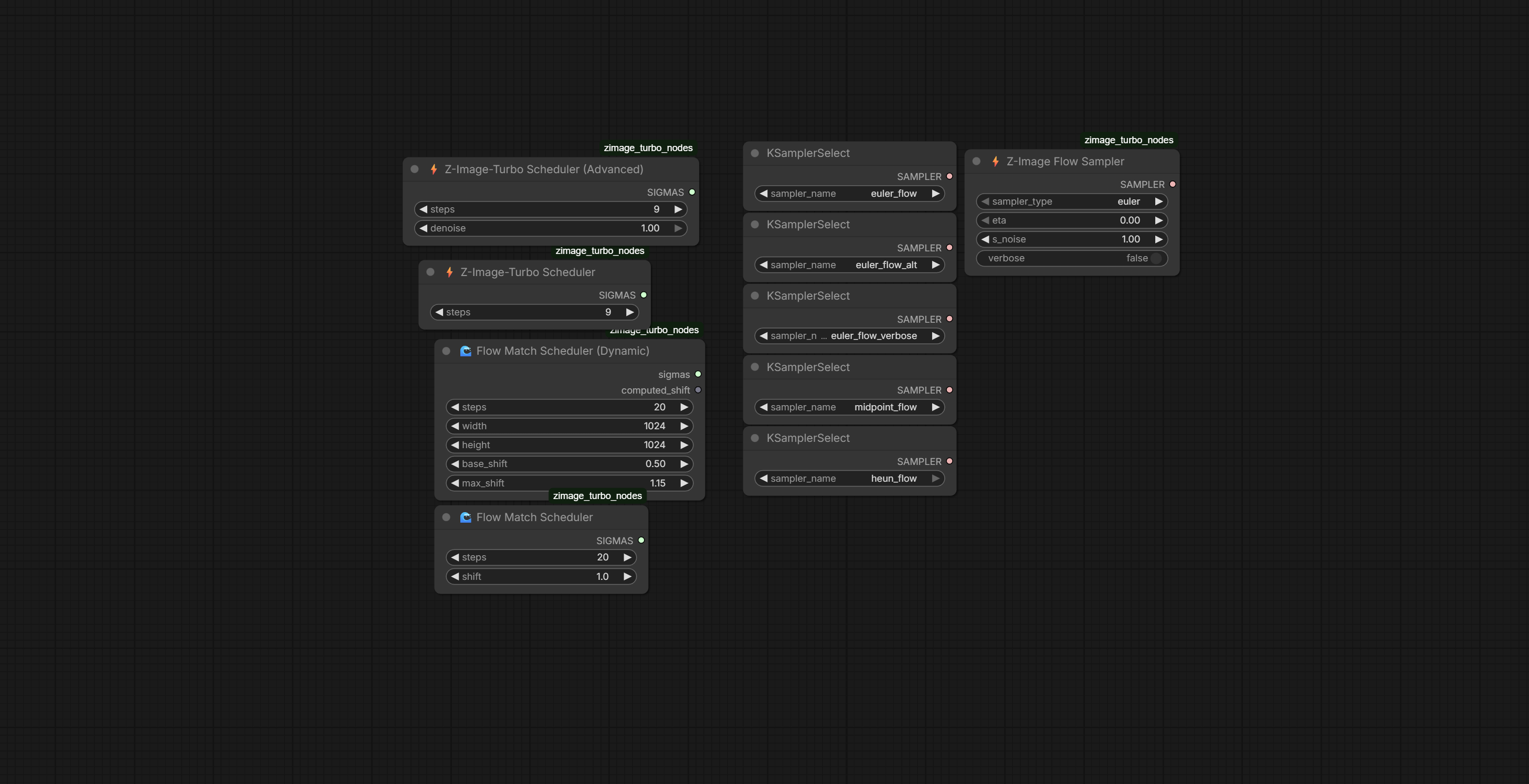This screenshot has width=1529, height=784.
Task: Select the next sampler with the euler_flow right arrow
Action: point(936,194)
